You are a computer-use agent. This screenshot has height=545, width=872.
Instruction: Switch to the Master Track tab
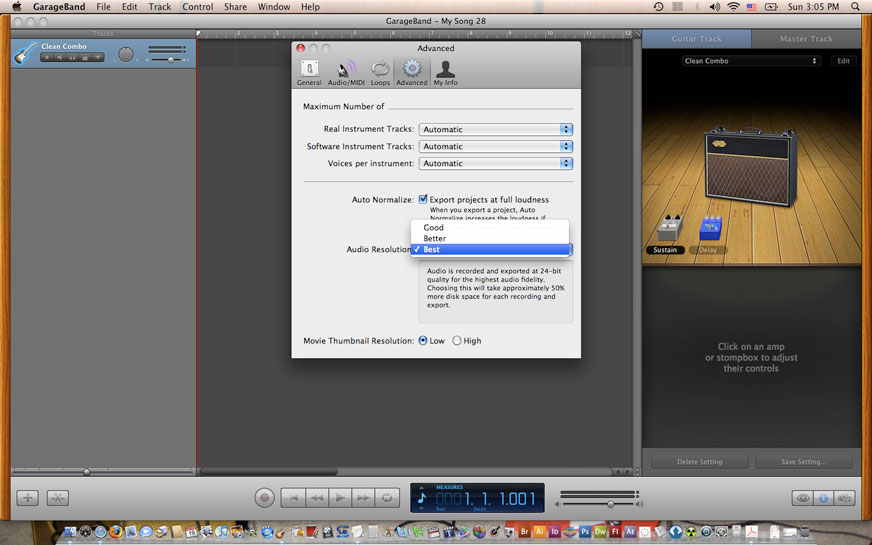tap(806, 39)
